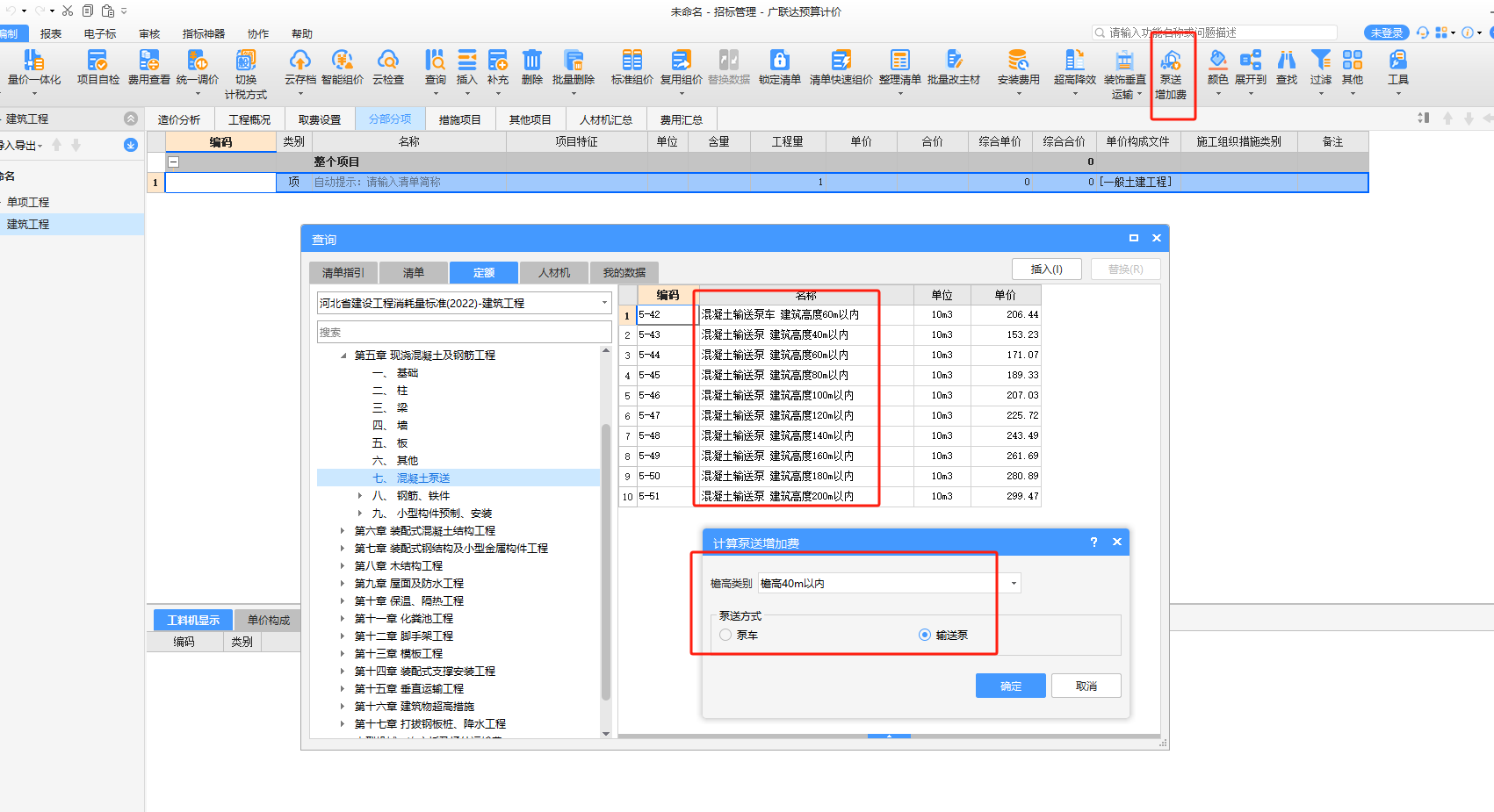Open the 檐高类别 dropdown

point(1014,583)
